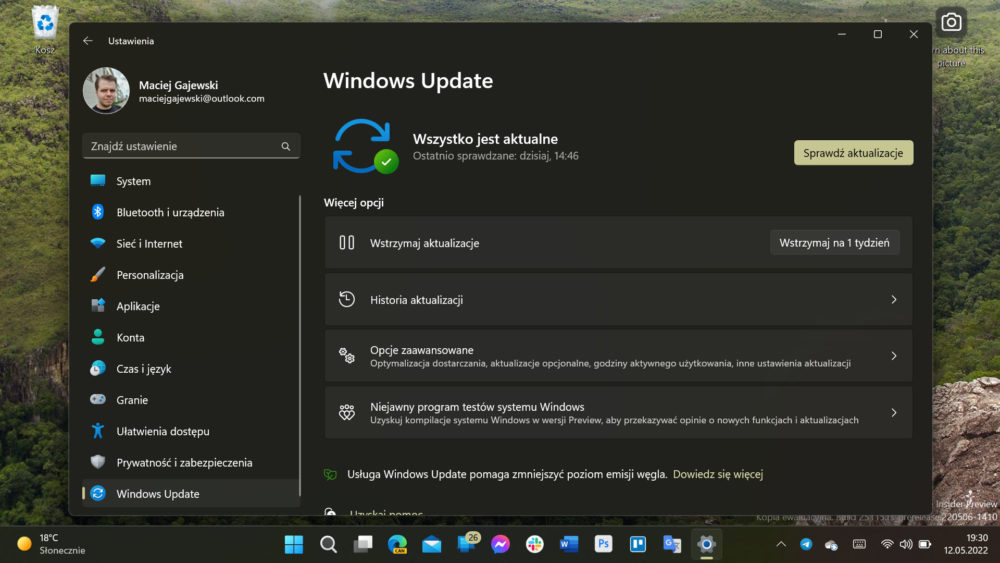This screenshot has width=1000, height=563.
Task: Click the gears icon for advanced options
Action: click(346, 356)
